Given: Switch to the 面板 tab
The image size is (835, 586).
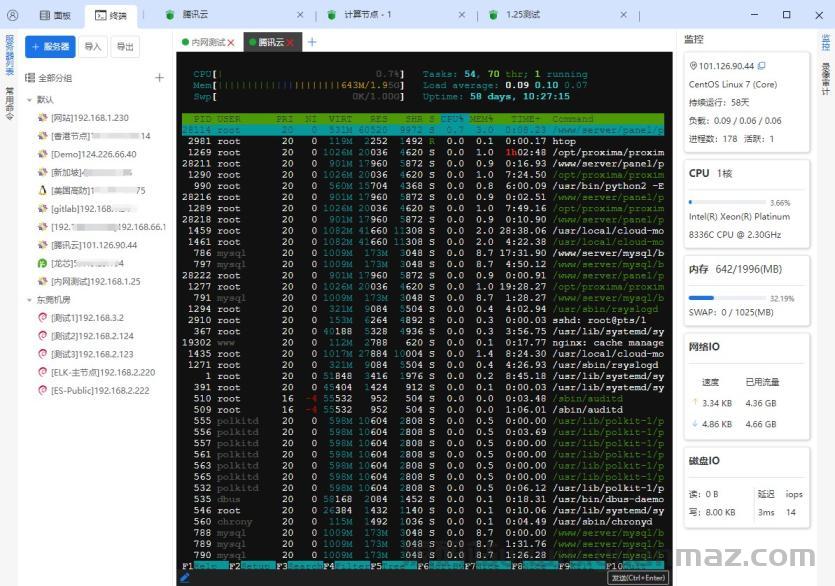Looking at the screenshot, I should 55,15.
